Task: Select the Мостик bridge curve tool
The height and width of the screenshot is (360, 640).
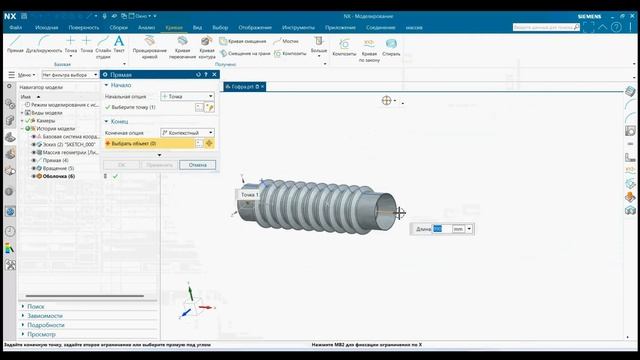Action: [x=286, y=41]
